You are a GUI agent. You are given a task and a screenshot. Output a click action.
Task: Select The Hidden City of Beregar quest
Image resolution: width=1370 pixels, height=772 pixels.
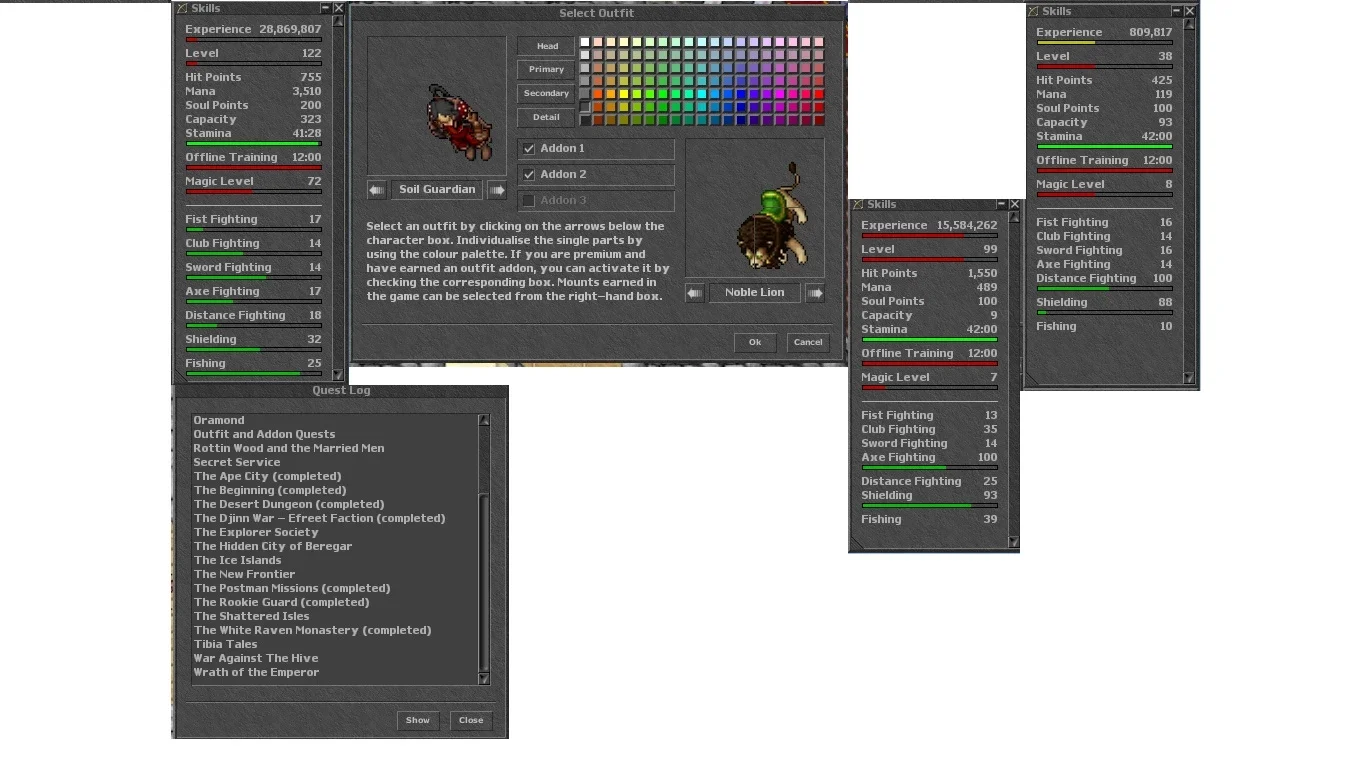273,546
